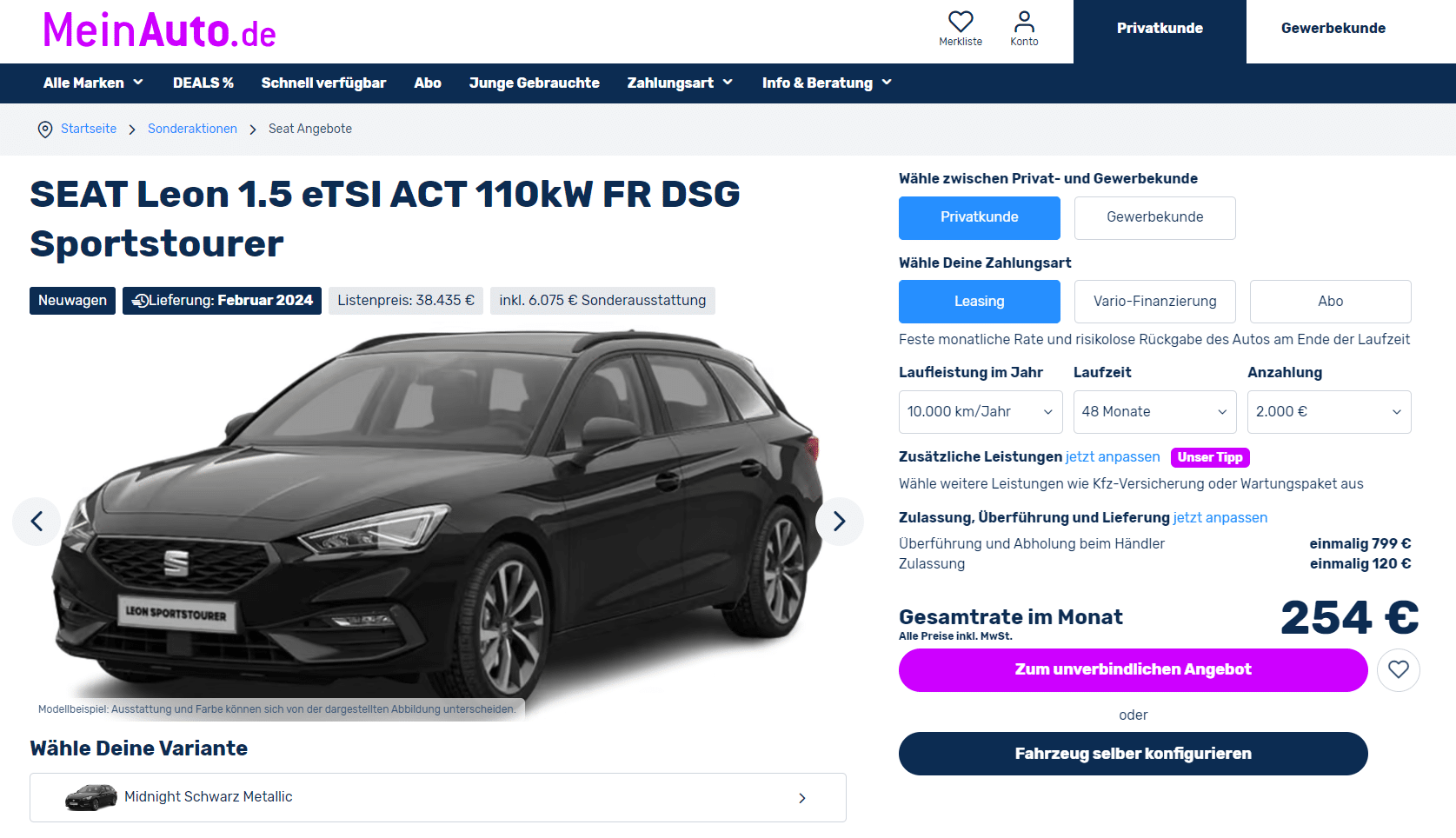Screen dimensions: 1456x838
Task: Open the Laufleistung im Jahr dropdown
Action: [981, 412]
